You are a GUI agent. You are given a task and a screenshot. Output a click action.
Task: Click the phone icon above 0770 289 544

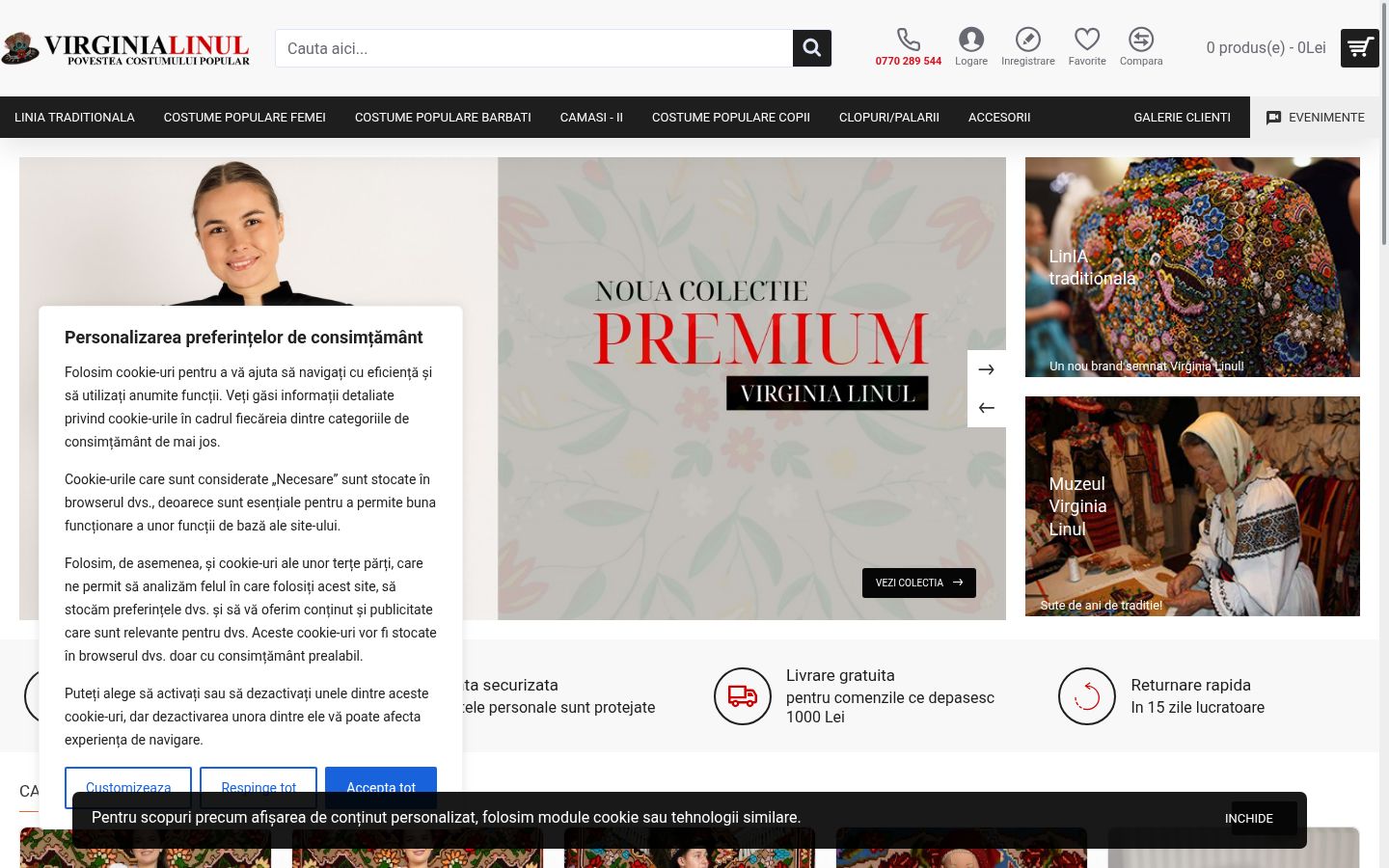point(909,39)
